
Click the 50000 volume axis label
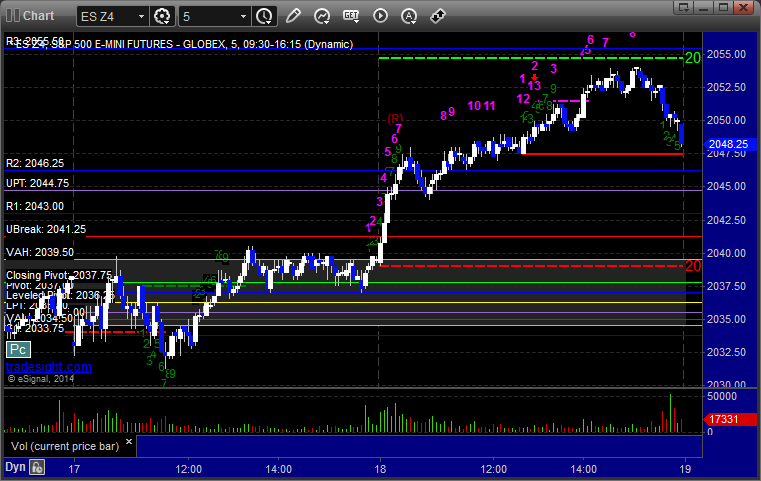click(722, 397)
